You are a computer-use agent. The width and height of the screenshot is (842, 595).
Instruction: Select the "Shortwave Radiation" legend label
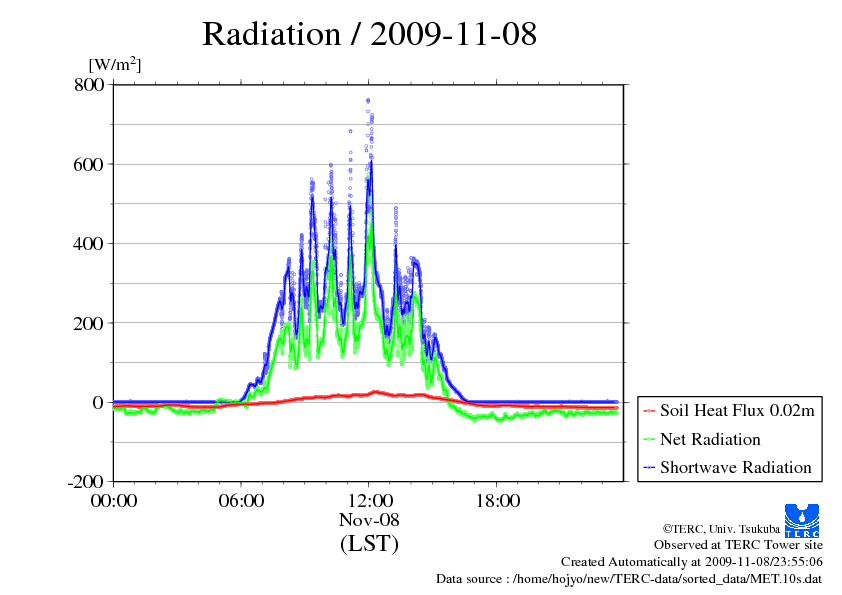736,467
